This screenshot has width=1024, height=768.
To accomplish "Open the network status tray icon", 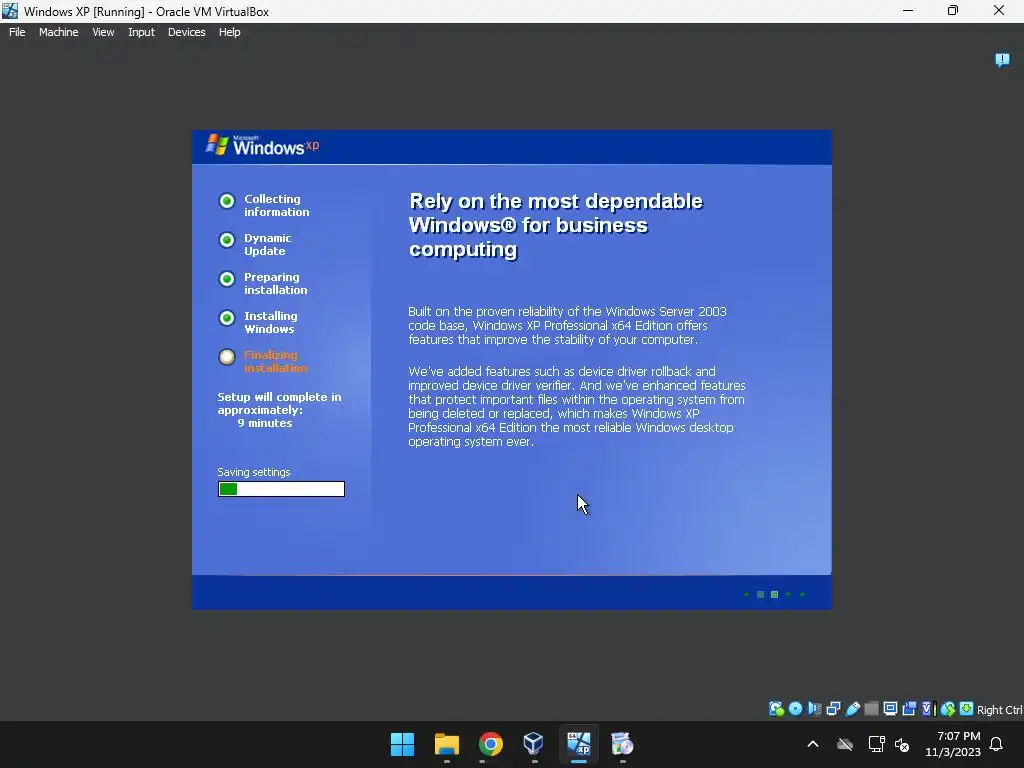I will tap(876, 744).
